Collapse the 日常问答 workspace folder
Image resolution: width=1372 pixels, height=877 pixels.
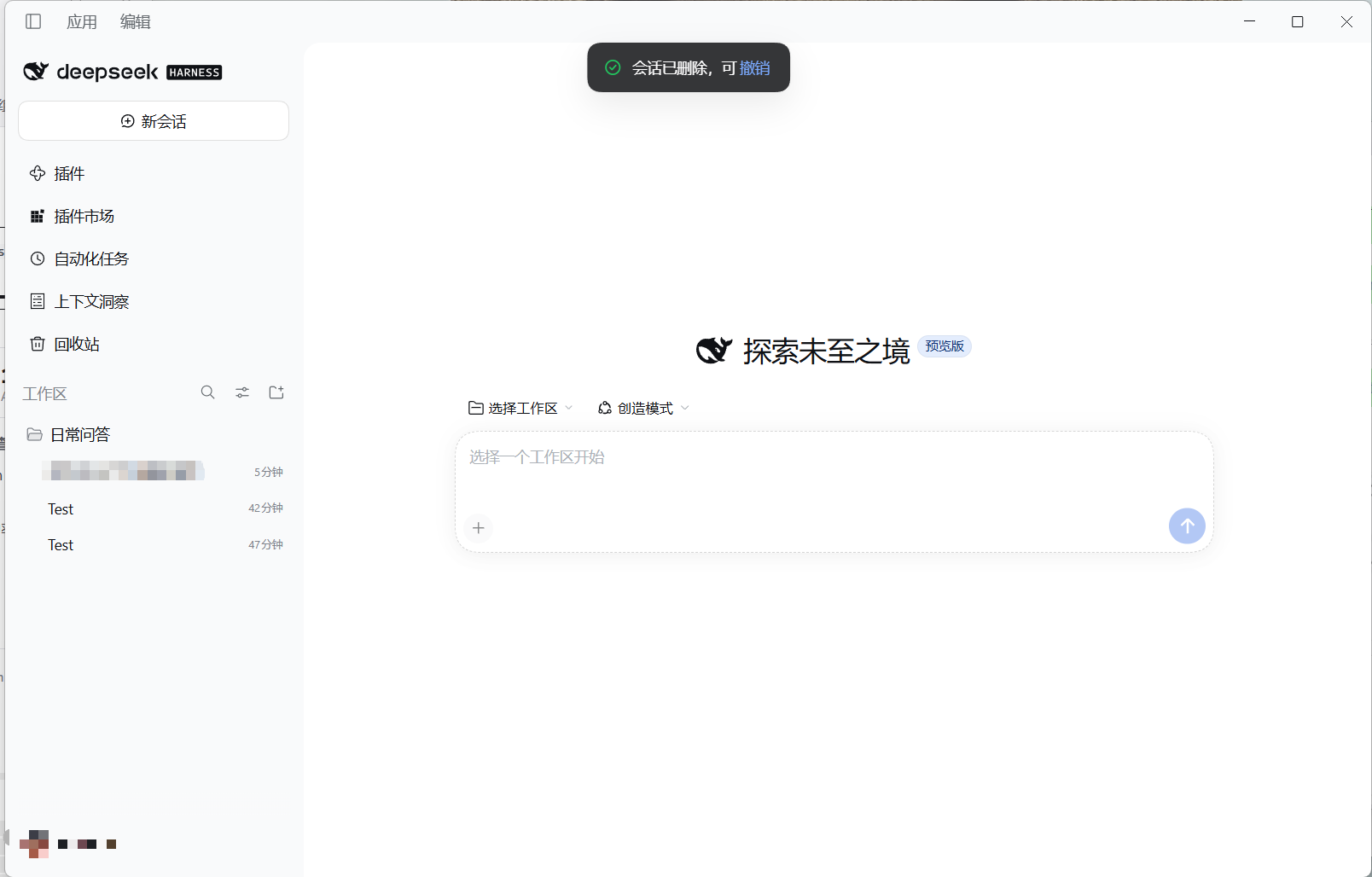(x=154, y=435)
